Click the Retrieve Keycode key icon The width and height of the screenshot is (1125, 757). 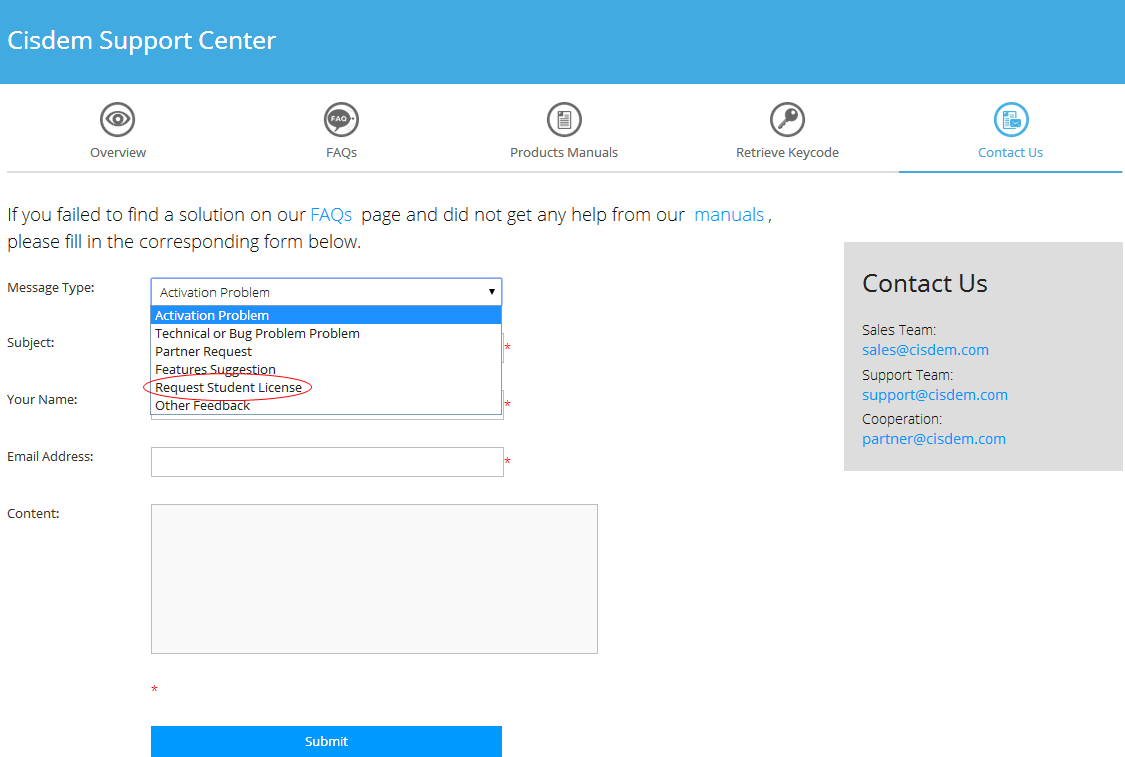tap(787, 119)
